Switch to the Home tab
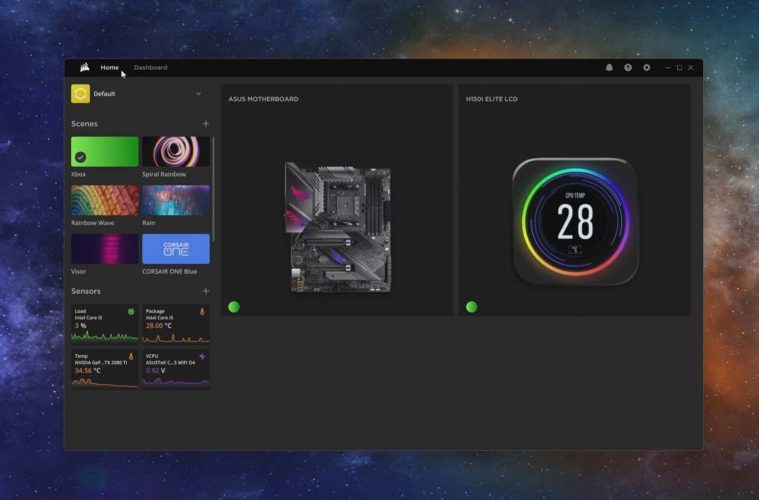Viewport: 759px width, 500px height. coord(109,67)
